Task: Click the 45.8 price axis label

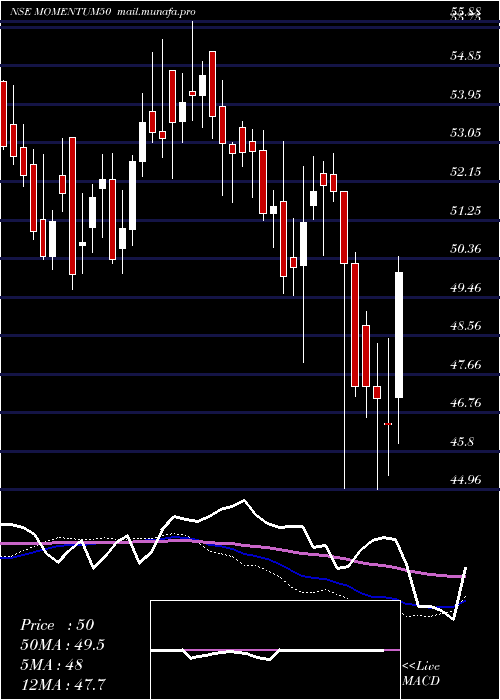Action: pos(462,442)
